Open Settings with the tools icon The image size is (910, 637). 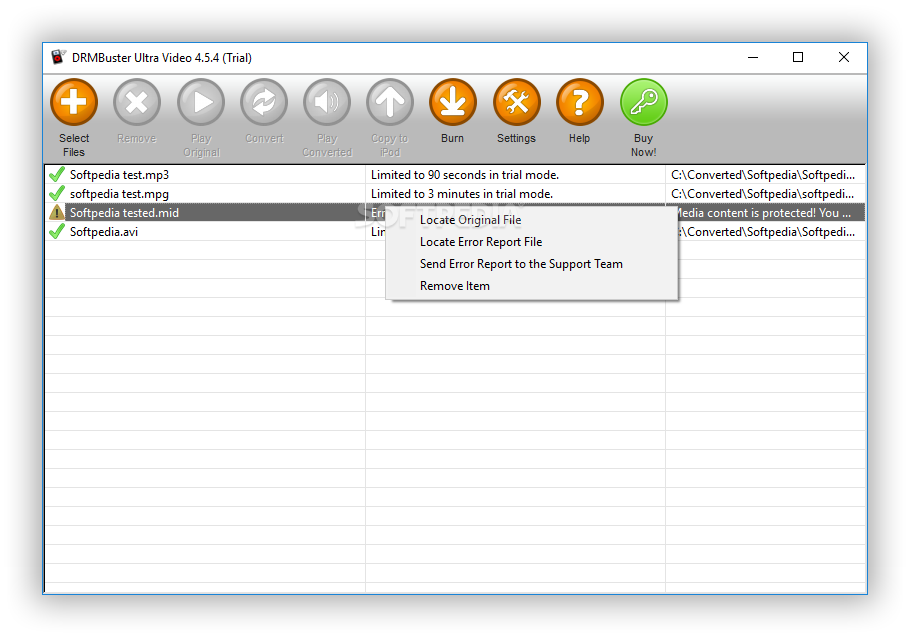point(517,103)
